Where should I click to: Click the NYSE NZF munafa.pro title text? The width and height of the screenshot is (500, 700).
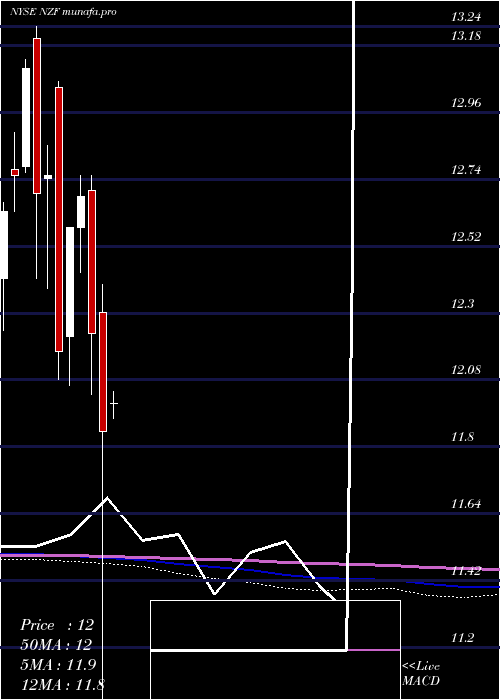point(63,12)
